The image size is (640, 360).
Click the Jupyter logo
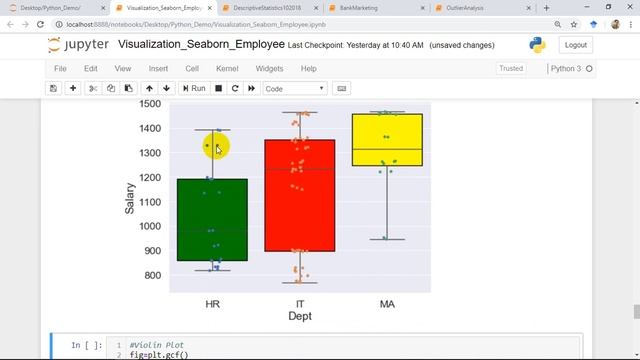[x=78, y=44]
